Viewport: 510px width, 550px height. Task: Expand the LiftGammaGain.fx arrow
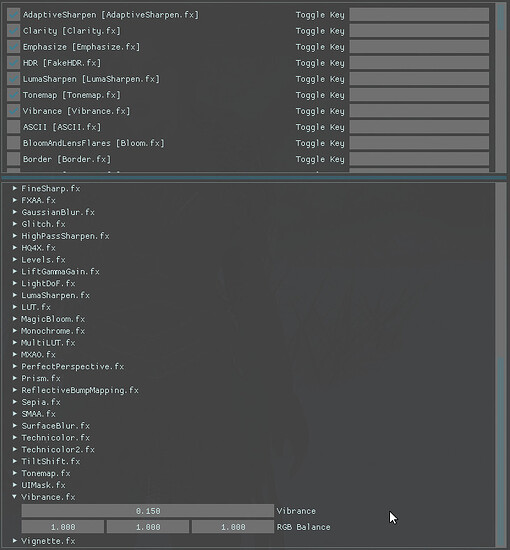point(15,271)
